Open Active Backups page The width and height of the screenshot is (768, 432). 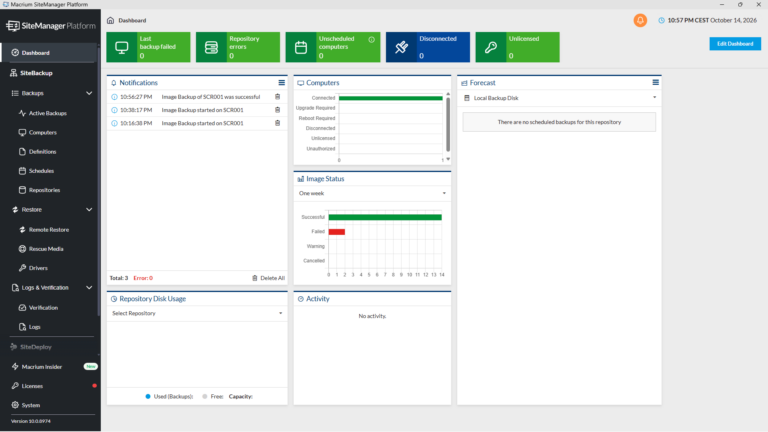(47, 113)
